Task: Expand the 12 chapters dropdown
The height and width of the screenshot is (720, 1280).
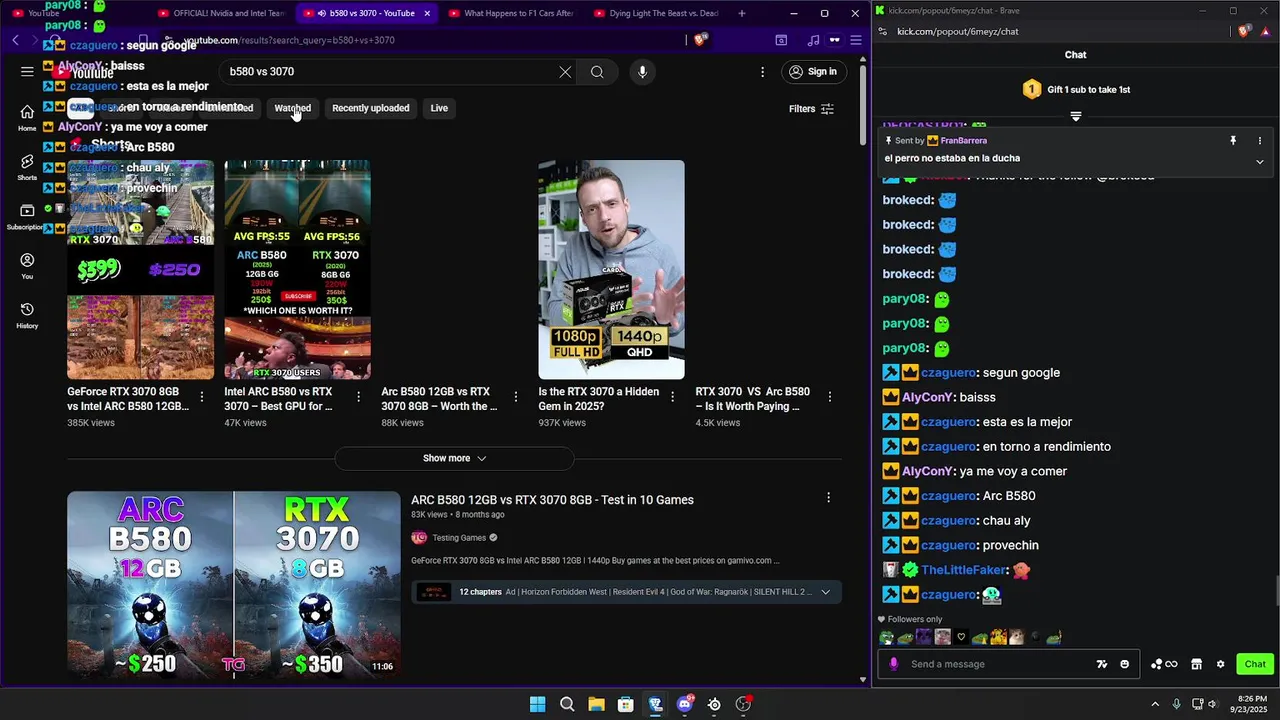Action: (825, 592)
